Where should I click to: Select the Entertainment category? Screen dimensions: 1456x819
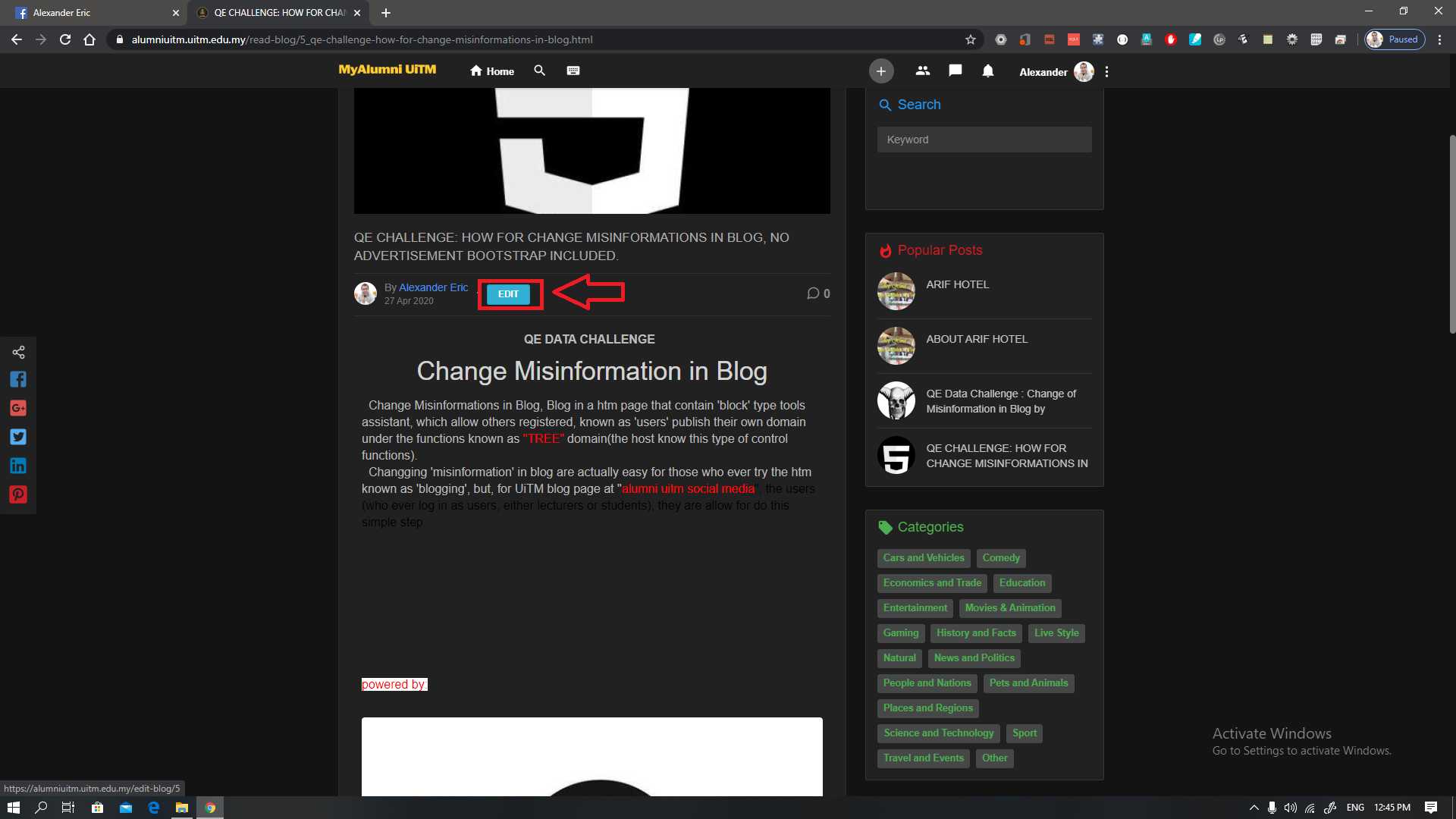click(915, 608)
